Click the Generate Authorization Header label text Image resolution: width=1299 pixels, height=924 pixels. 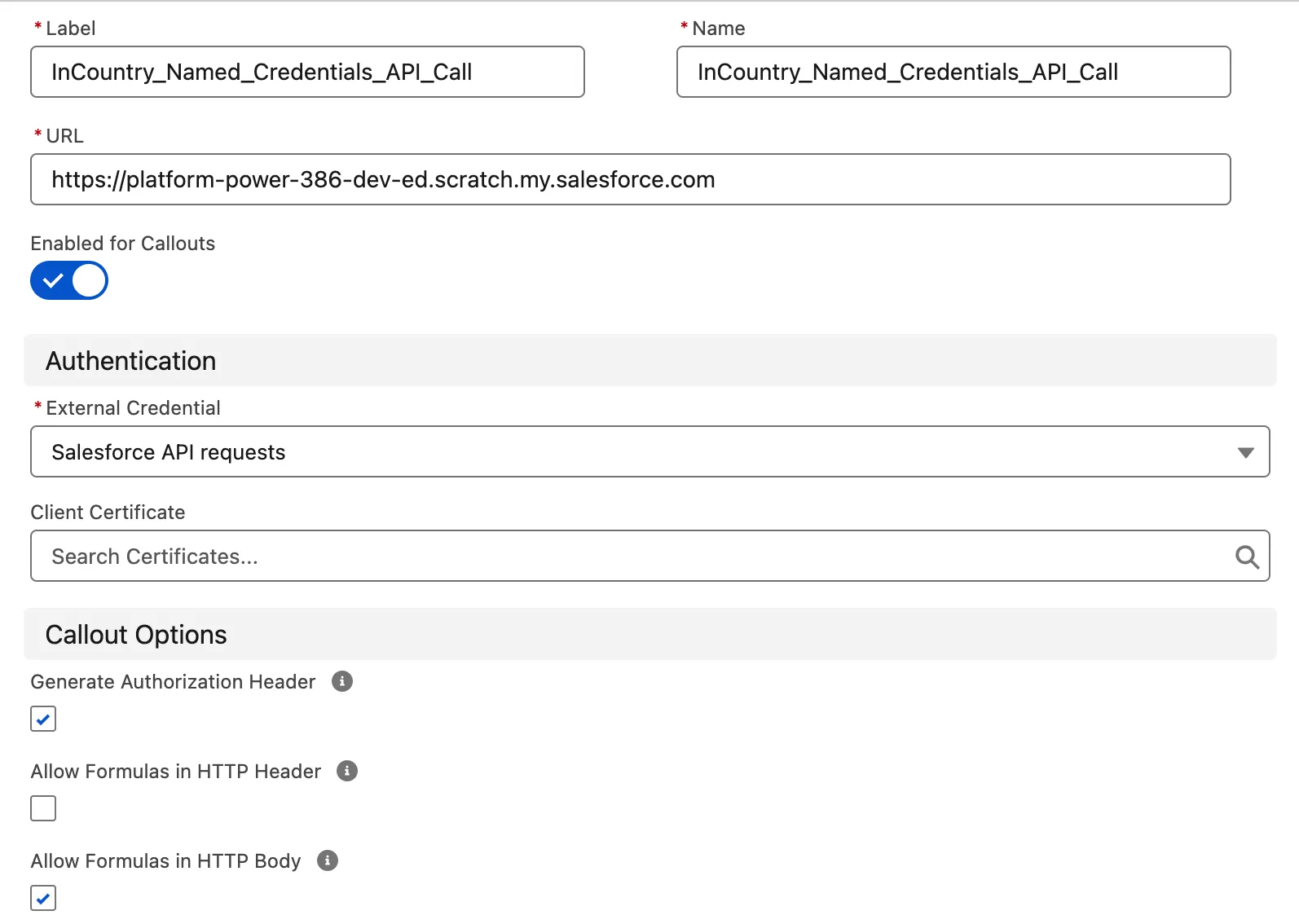[x=173, y=682]
